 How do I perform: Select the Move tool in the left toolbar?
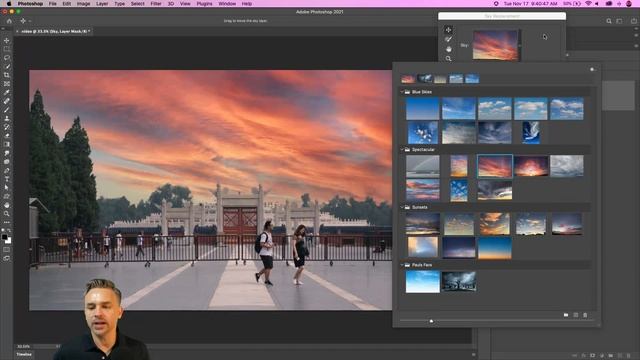coord(7,40)
